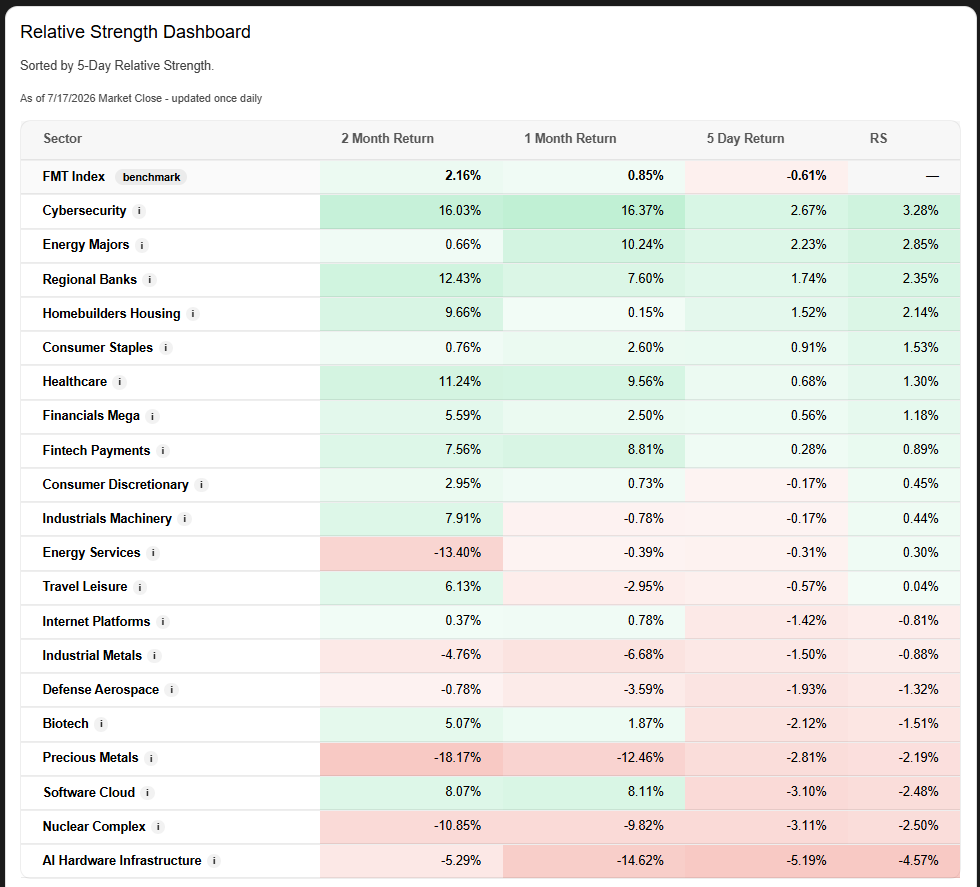
Task: Click Energy Services 2 month return -13.40%
Action: [458, 553]
